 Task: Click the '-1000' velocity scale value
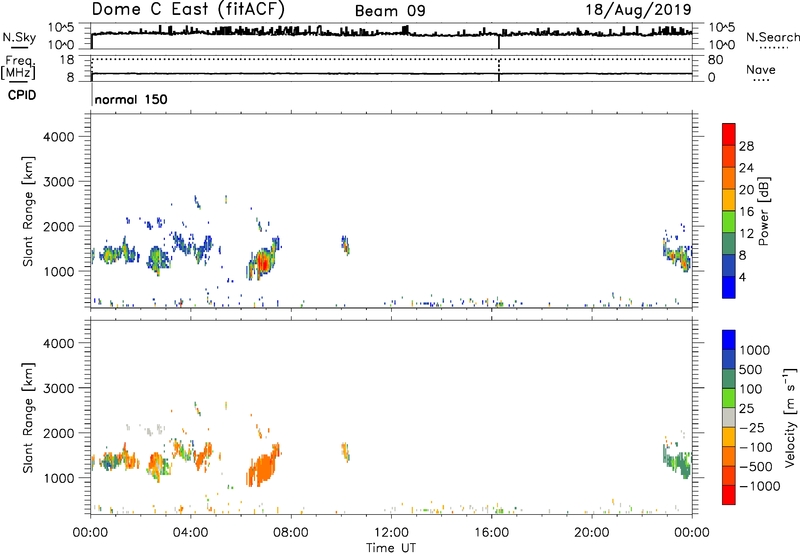759,486
